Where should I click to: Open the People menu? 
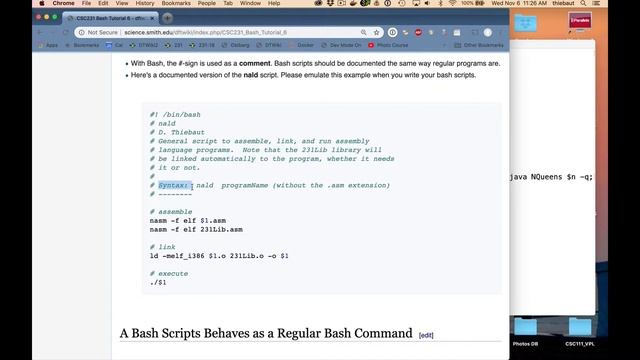(207, 3)
